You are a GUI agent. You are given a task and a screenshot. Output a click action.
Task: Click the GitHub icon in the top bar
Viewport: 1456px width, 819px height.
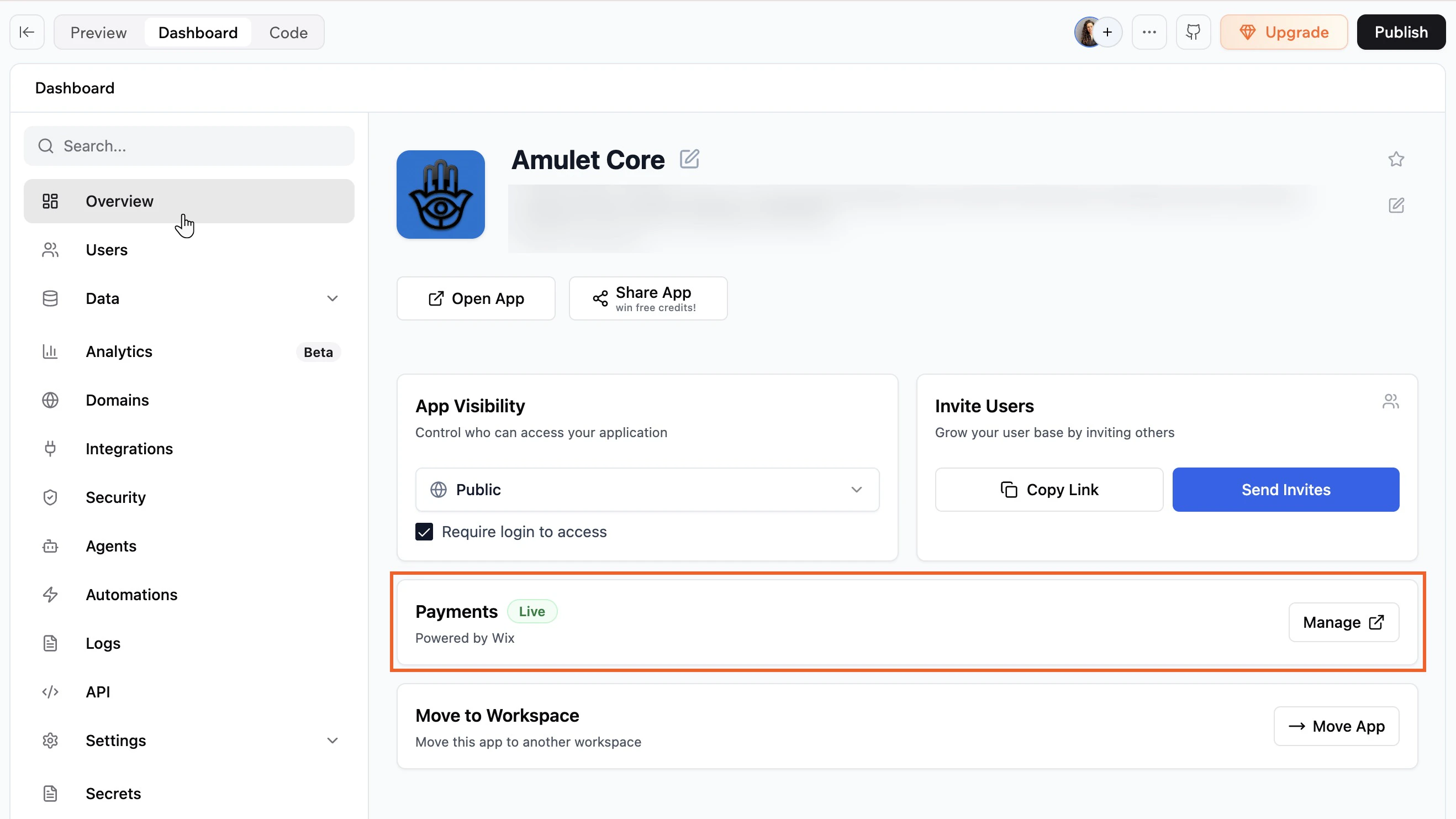coord(1193,32)
